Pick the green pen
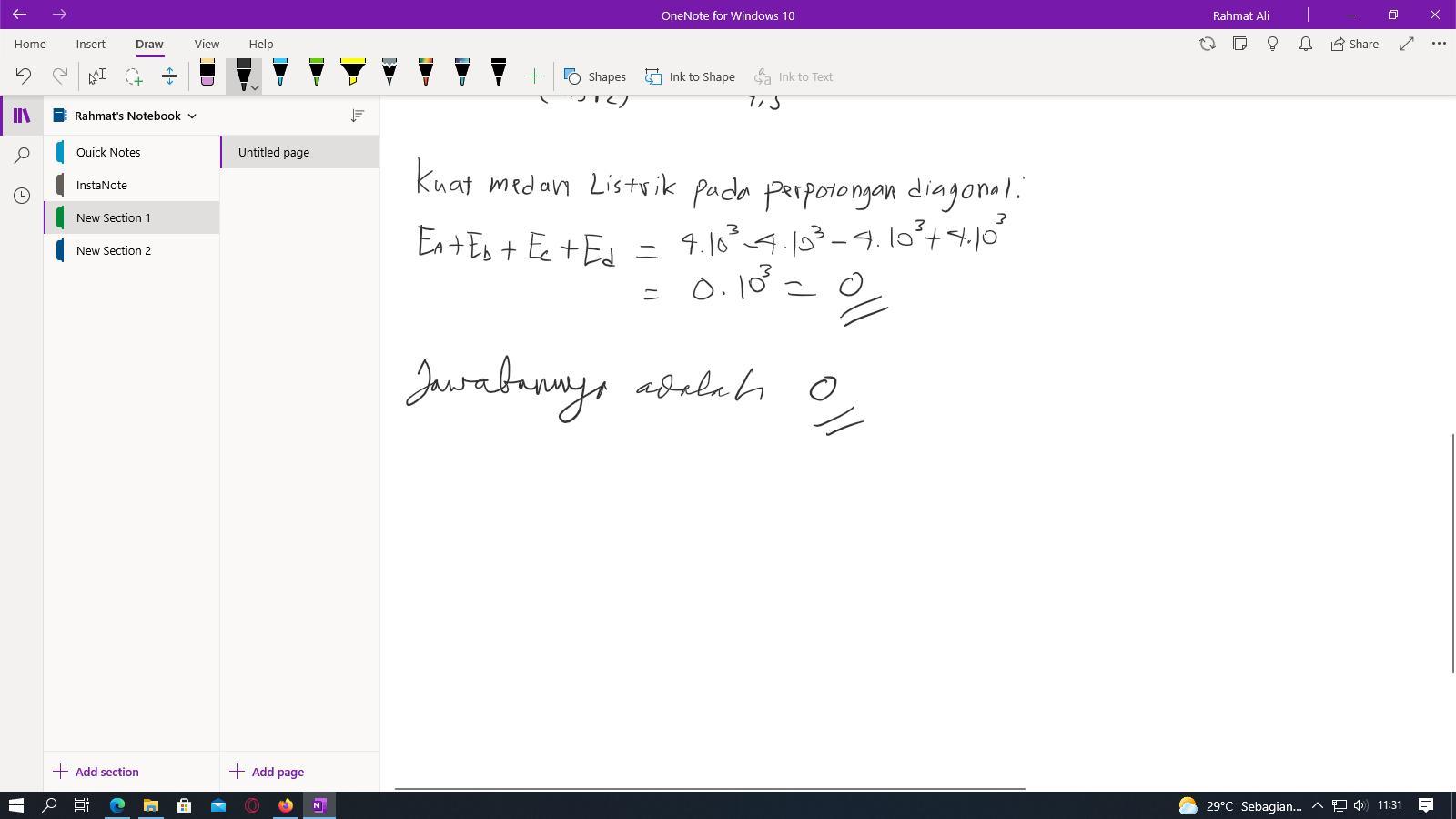This screenshot has width=1456, height=819. click(x=317, y=73)
